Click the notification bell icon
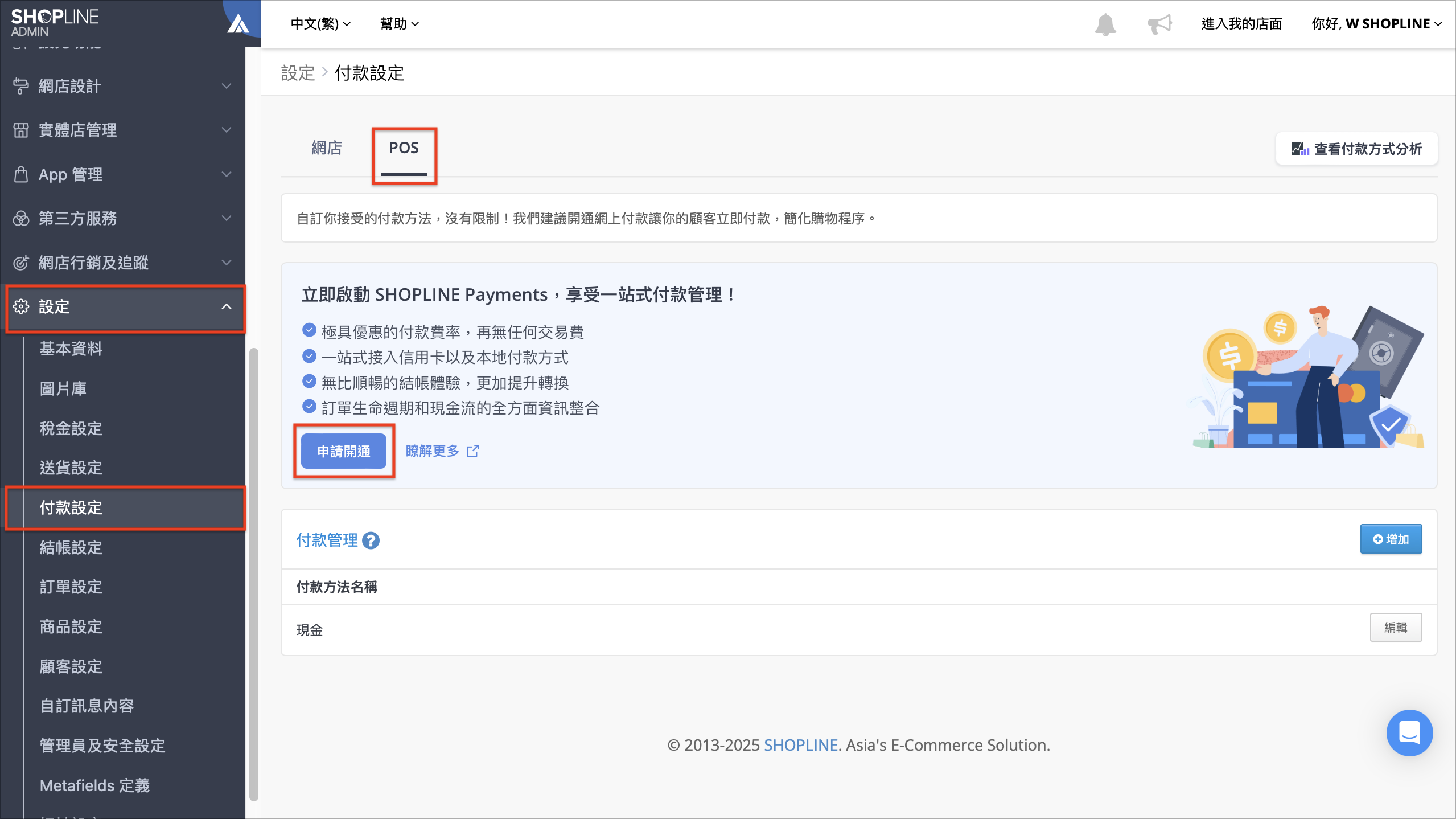Viewport: 1456px width, 819px height. tap(1105, 24)
